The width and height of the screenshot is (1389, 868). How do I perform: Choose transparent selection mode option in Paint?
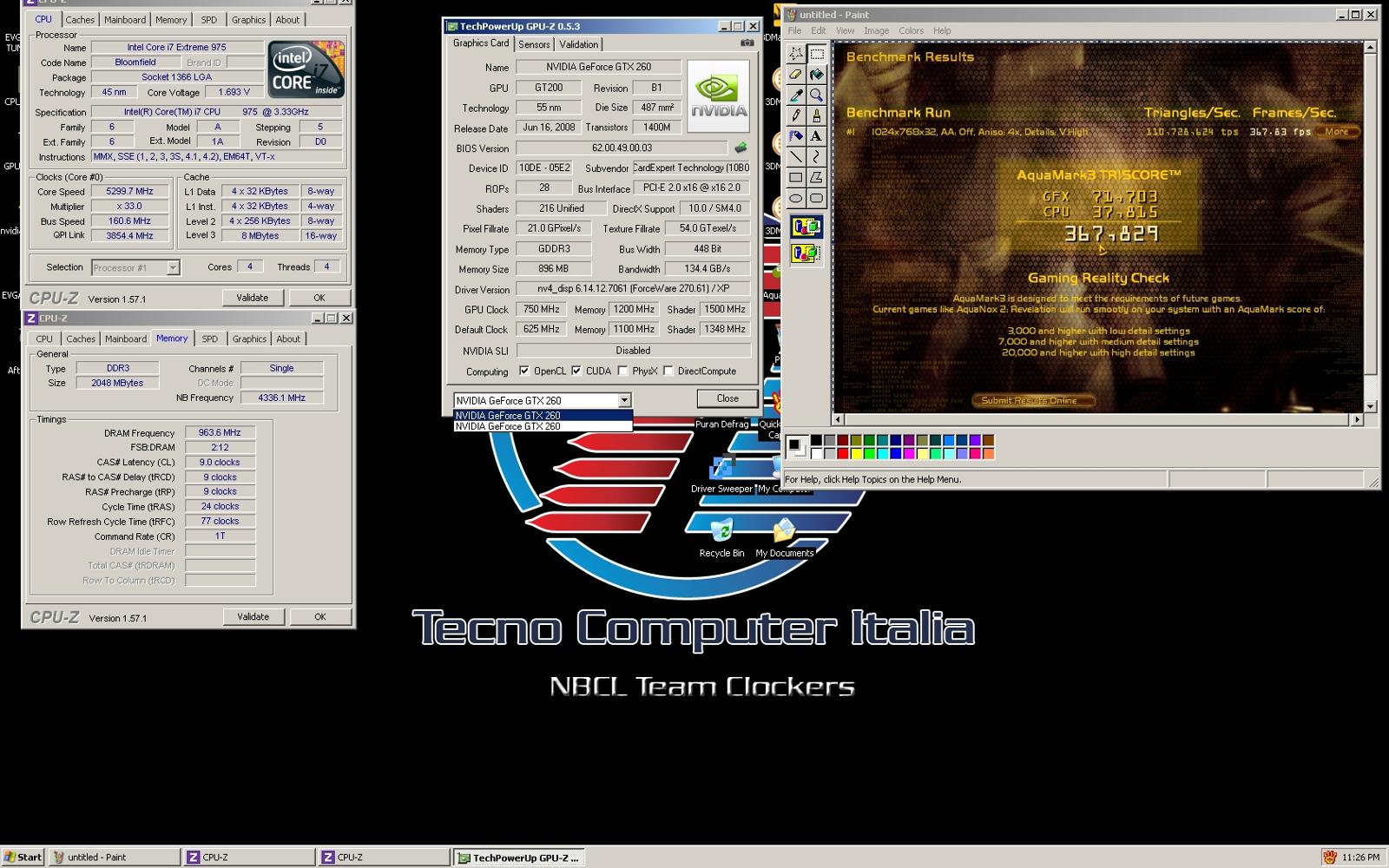pos(806,253)
